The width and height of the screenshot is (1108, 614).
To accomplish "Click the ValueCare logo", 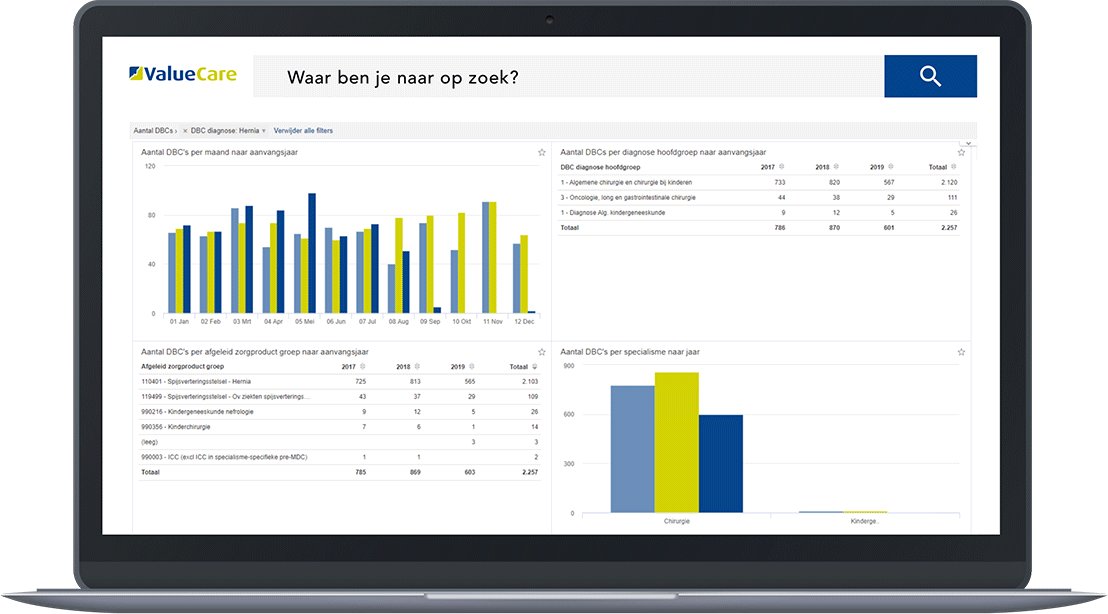I will (x=183, y=76).
